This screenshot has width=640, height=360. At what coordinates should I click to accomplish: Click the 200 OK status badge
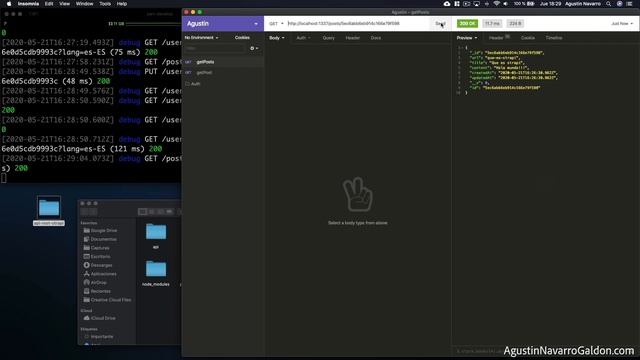[467, 24]
